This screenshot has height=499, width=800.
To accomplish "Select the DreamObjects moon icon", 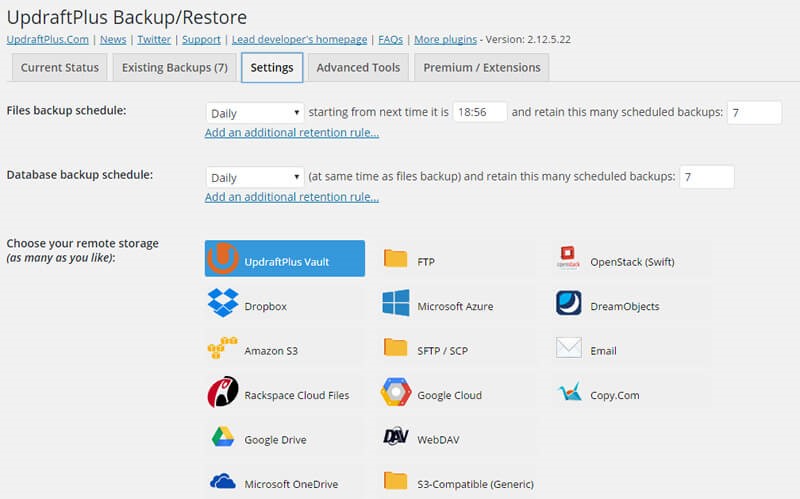I will pyautogui.click(x=569, y=303).
